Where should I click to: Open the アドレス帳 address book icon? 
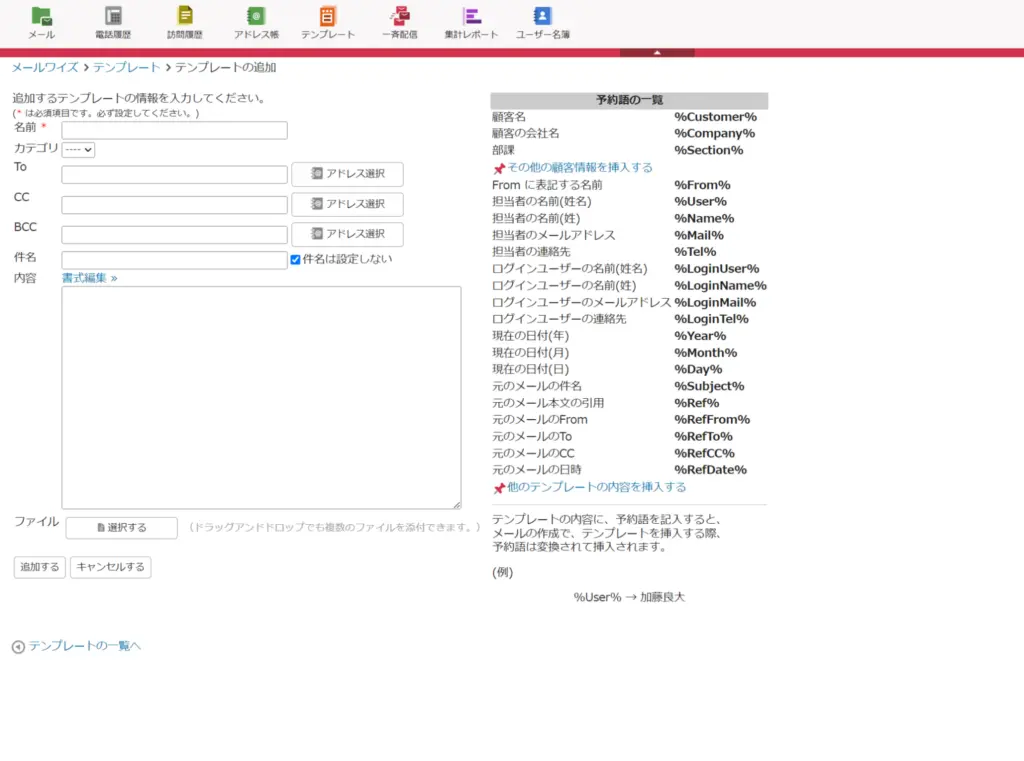click(256, 17)
